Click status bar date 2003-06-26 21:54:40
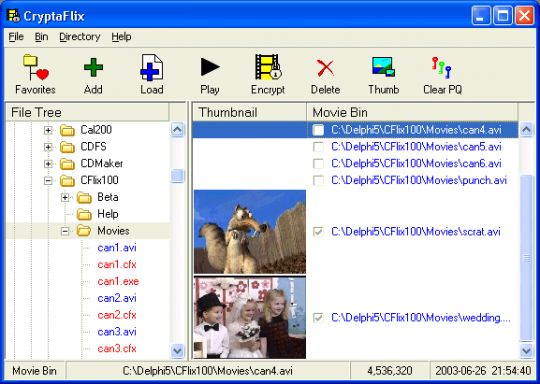 (483, 371)
